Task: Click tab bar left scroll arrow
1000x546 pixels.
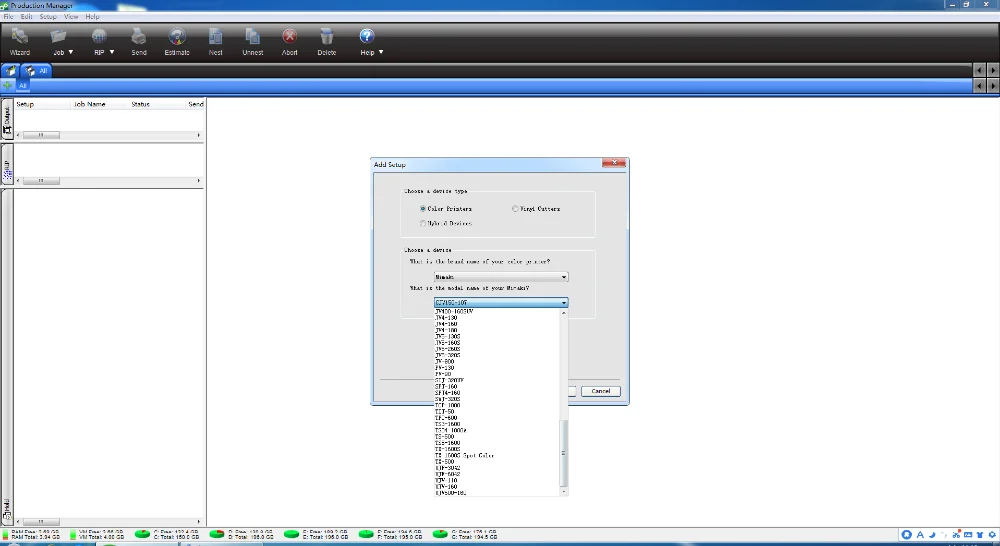Action: pyautogui.click(x=980, y=70)
